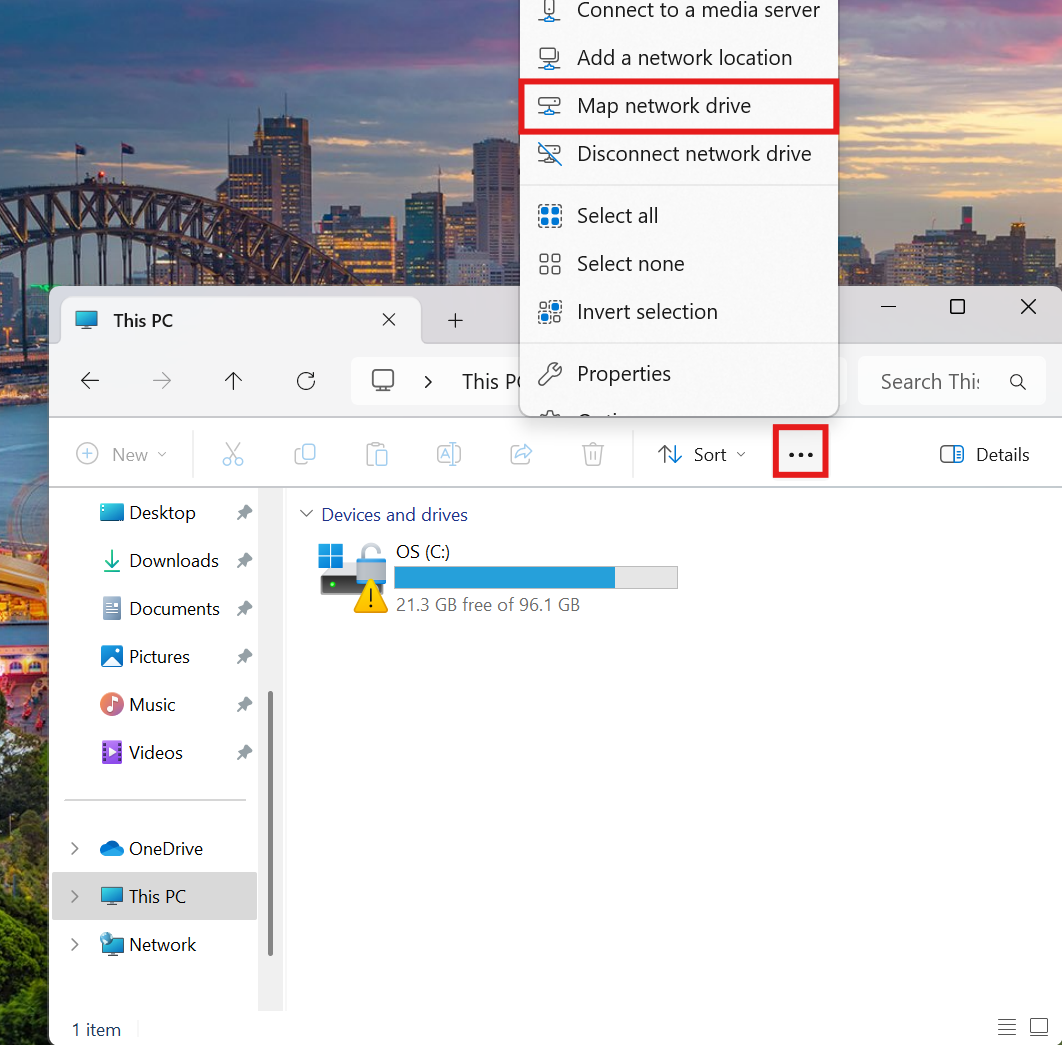Click the Copy icon in toolbar
1062x1045 pixels.
(x=305, y=454)
